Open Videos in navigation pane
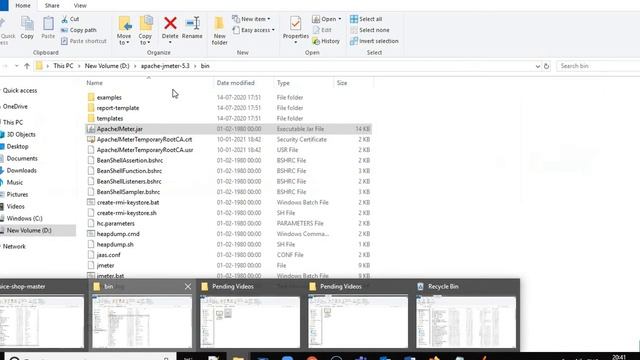Image resolution: width=640 pixels, height=360 pixels. click(16, 207)
